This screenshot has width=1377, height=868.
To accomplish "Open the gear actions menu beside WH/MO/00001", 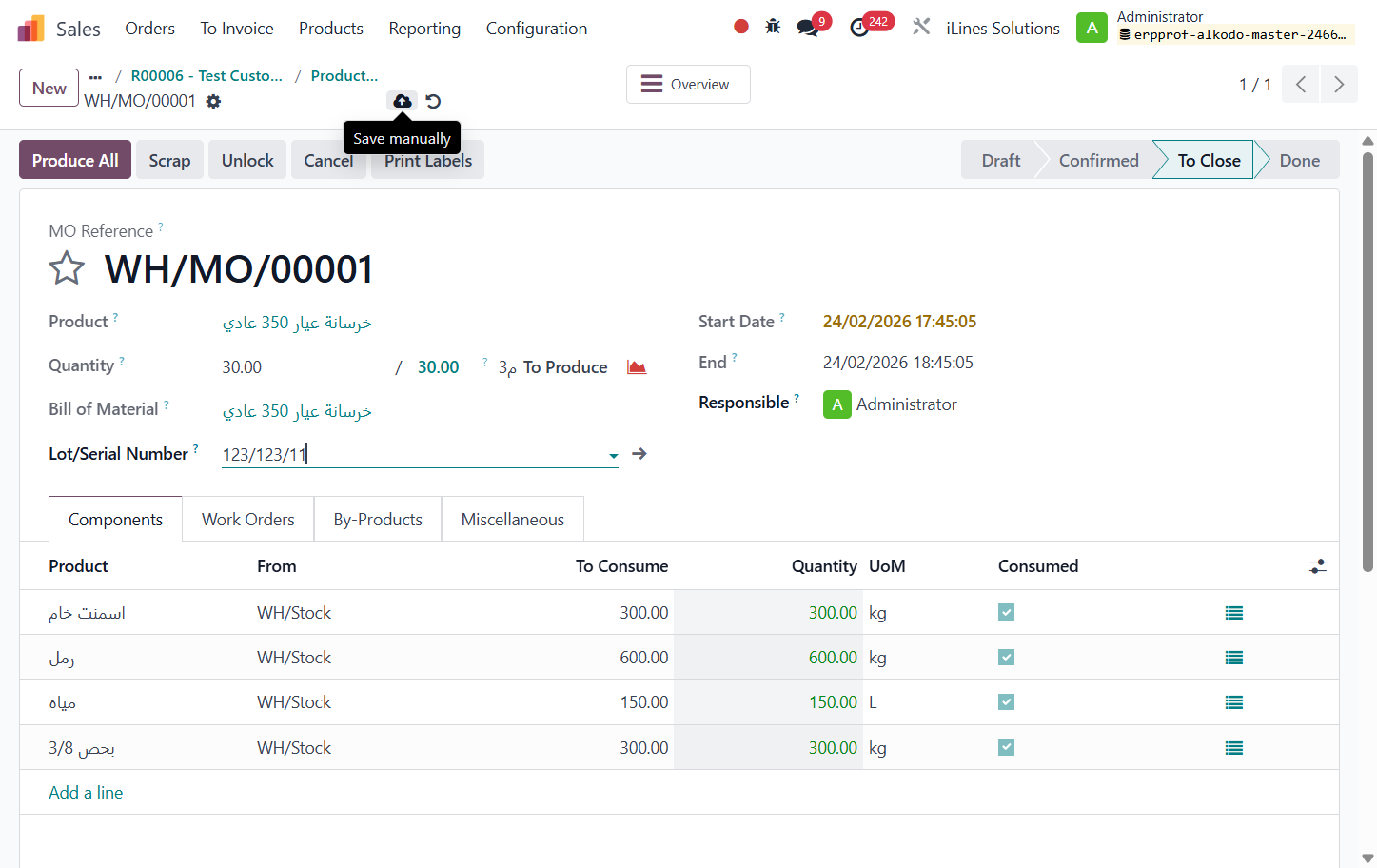I will [x=213, y=101].
